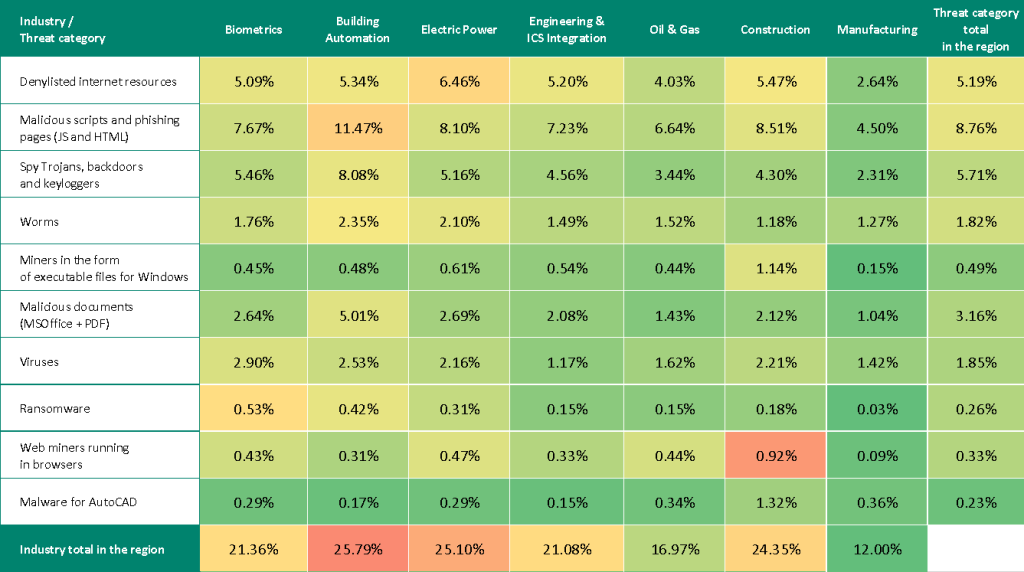Image resolution: width=1024 pixels, height=572 pixels.
Task: Click the 12.00% Manufacturing total cell
Action: [x=877, y=549]
